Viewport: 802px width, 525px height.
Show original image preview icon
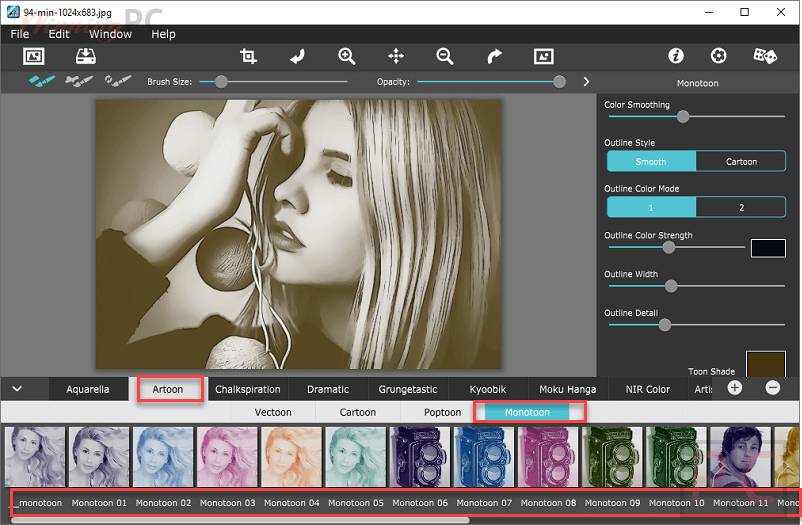pos(543,56)
